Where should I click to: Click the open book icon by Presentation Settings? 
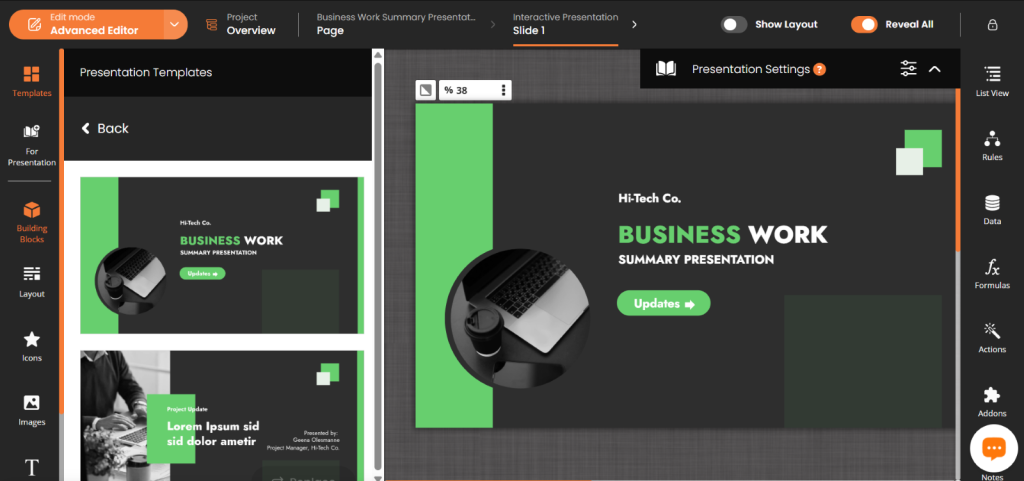[665, 69]
